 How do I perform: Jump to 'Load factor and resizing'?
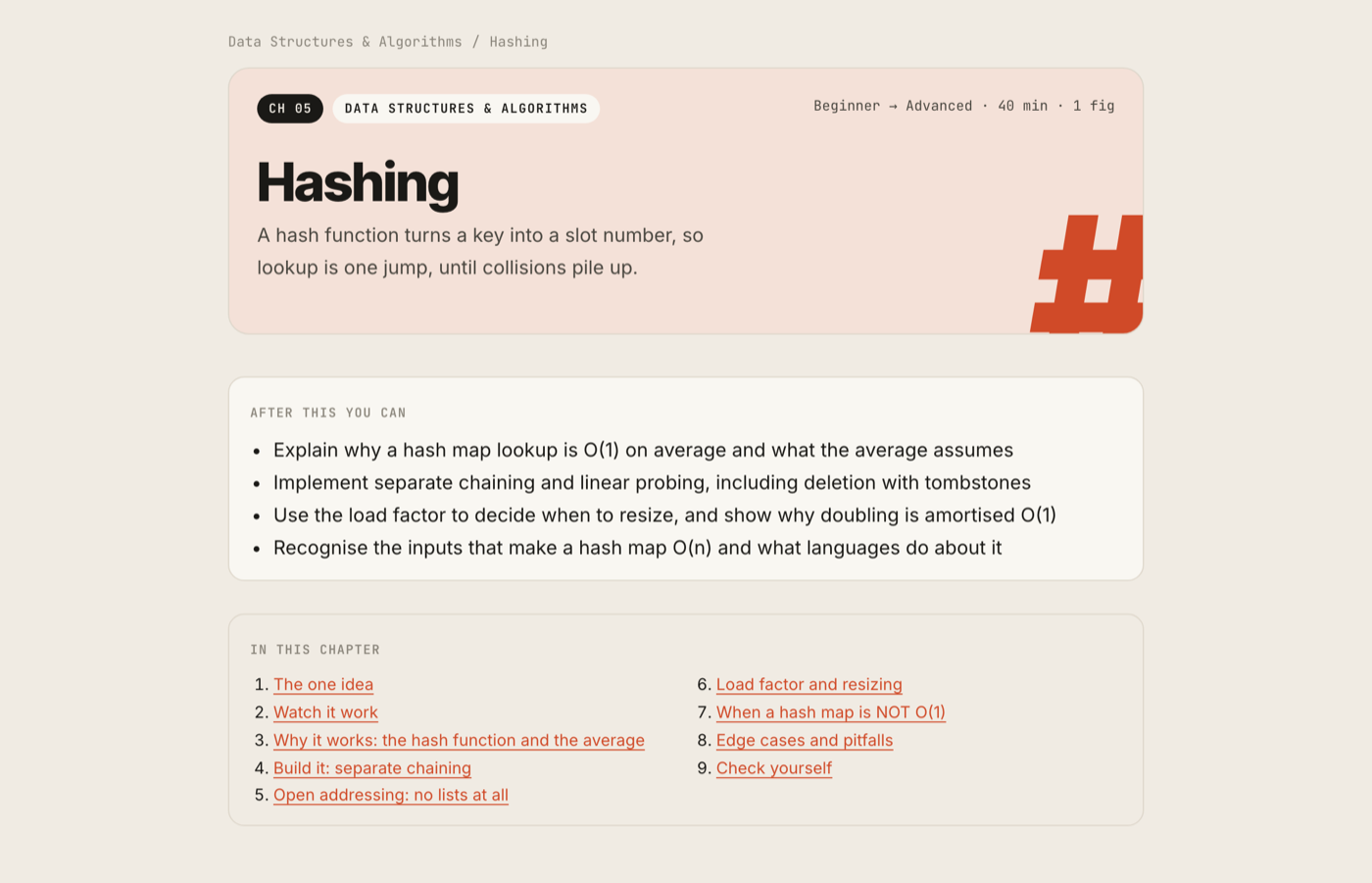pyautogui.click(x=809, y=684)
